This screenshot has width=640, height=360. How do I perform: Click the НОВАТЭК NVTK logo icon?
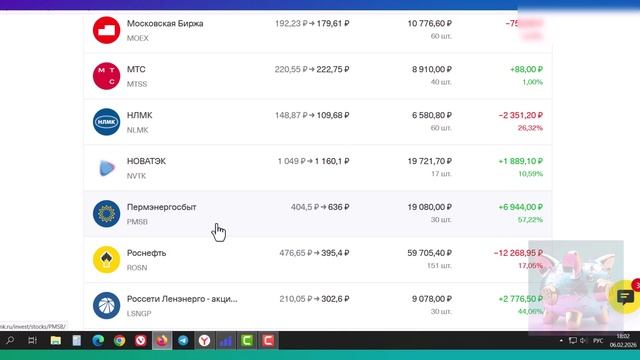click(x=106, y=168)
